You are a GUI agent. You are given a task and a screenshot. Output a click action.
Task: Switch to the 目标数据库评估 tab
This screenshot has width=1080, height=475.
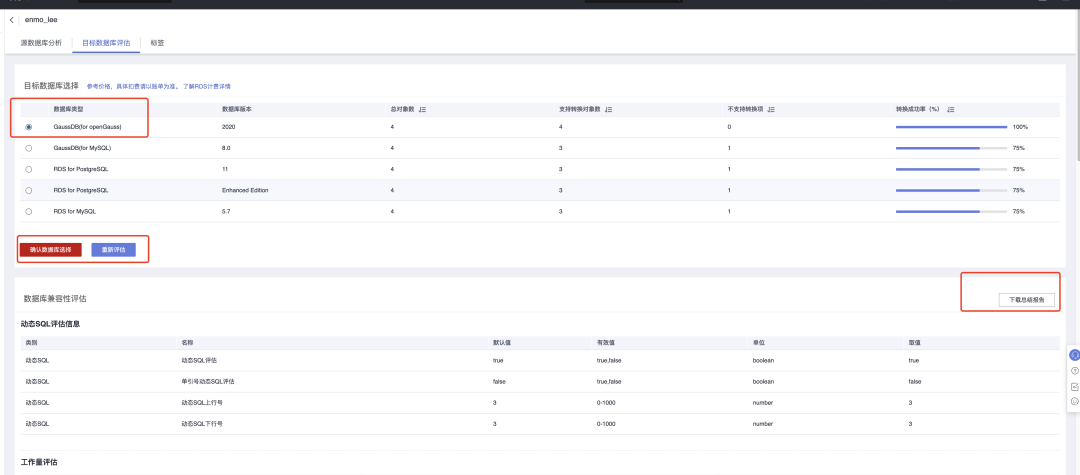pos(106,43)
